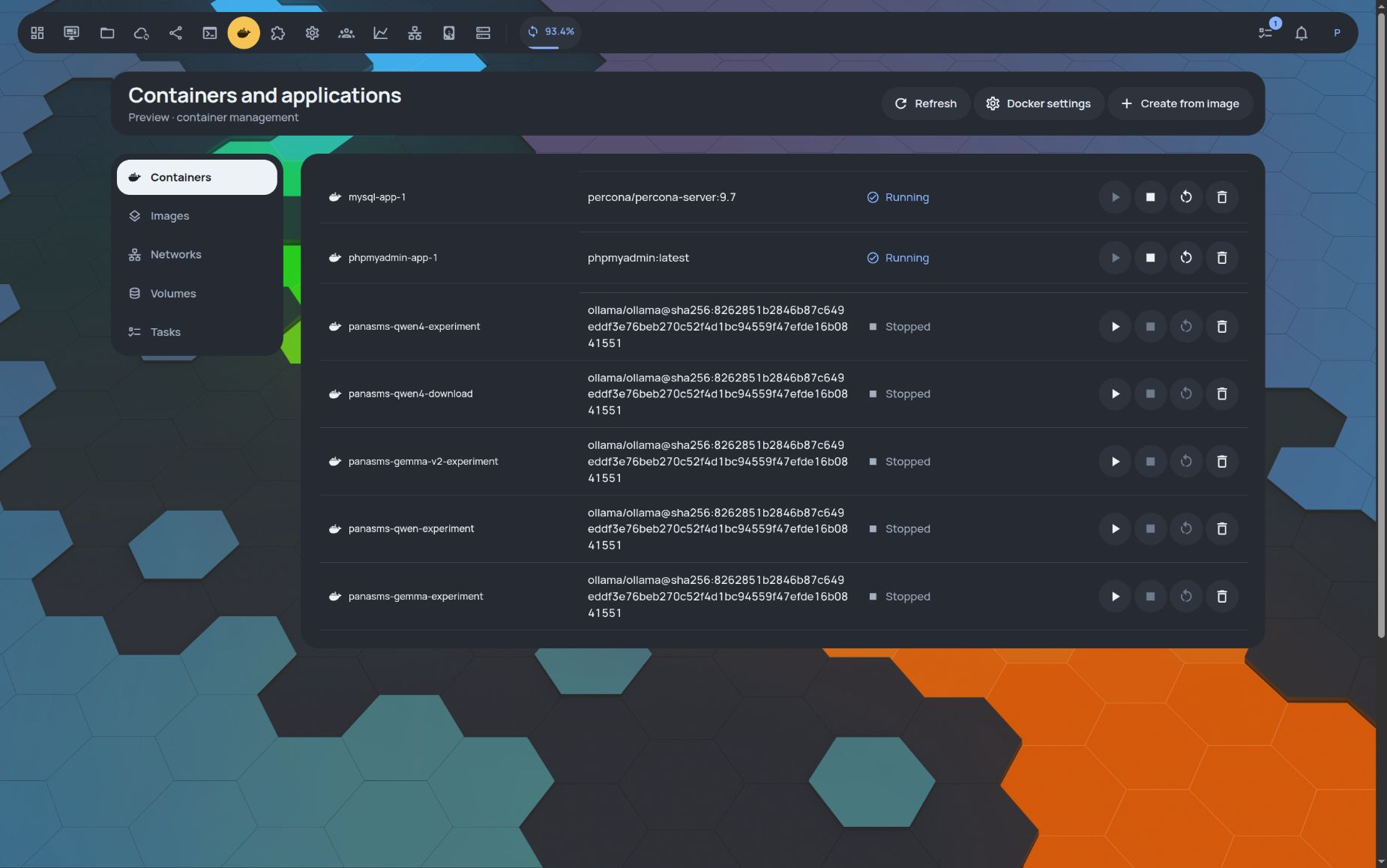Launch the terminal icon
1387x868 pixels.
click(x=210, y=33)
